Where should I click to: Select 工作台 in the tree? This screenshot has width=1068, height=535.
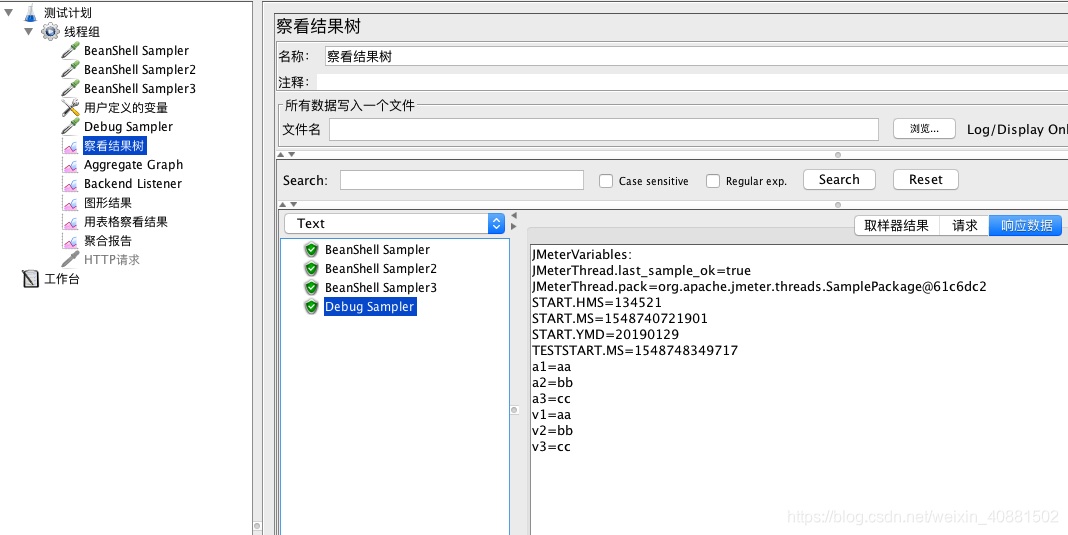(62, 279)
